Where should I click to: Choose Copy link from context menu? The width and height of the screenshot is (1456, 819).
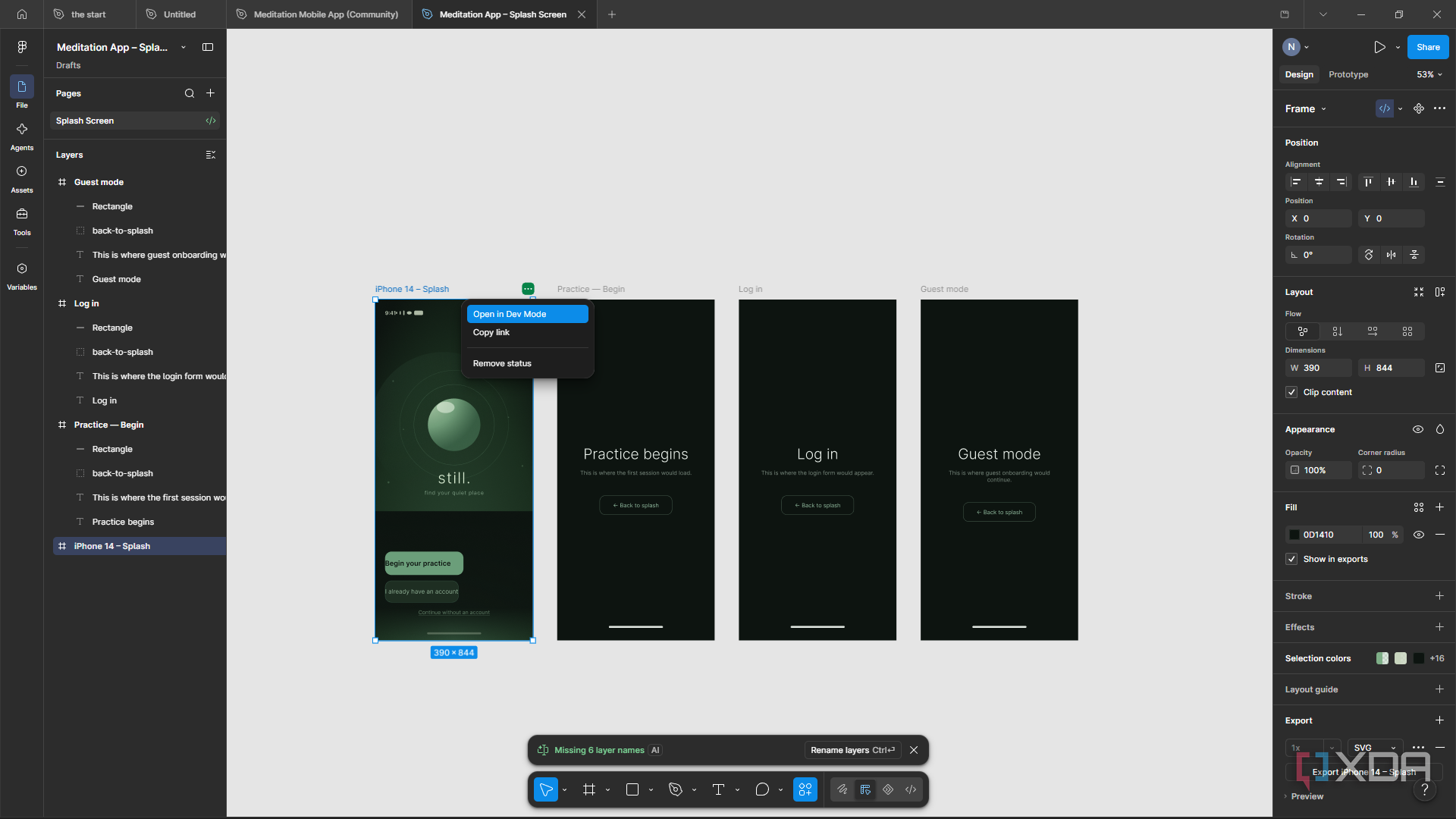(527, 332)
